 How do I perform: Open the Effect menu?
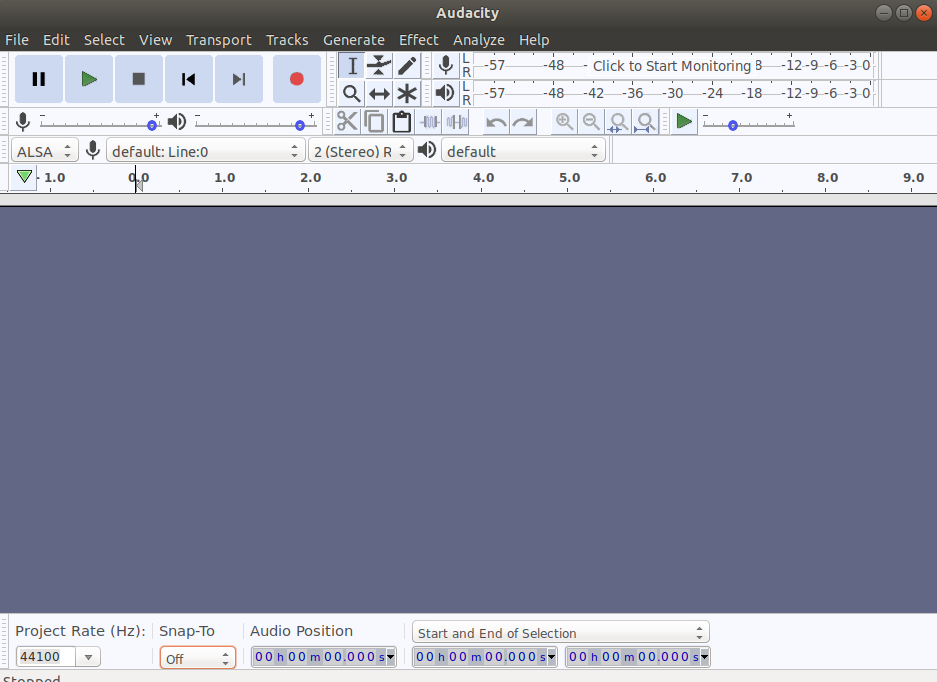coord(418,40)
